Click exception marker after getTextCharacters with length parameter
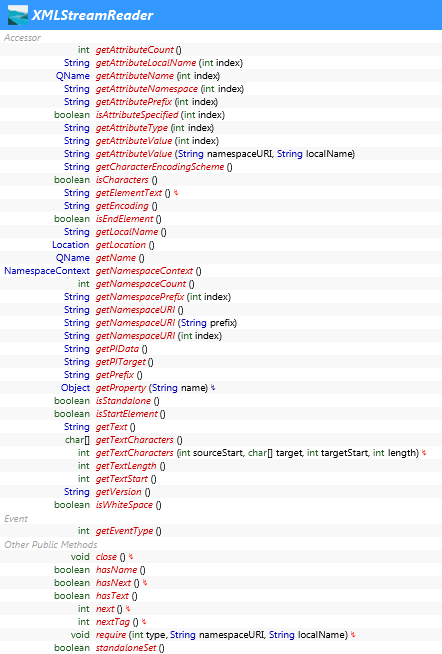 coord(424,452)
